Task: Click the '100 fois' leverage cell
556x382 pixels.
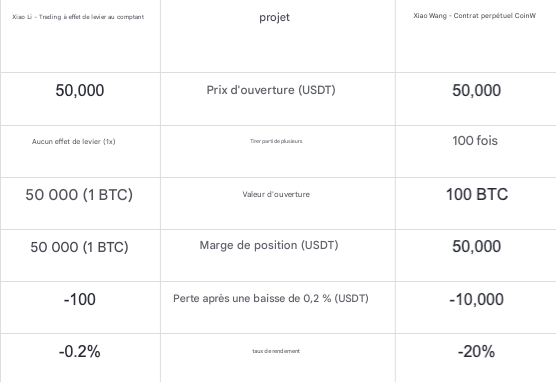Action: (x=475, y=141)
